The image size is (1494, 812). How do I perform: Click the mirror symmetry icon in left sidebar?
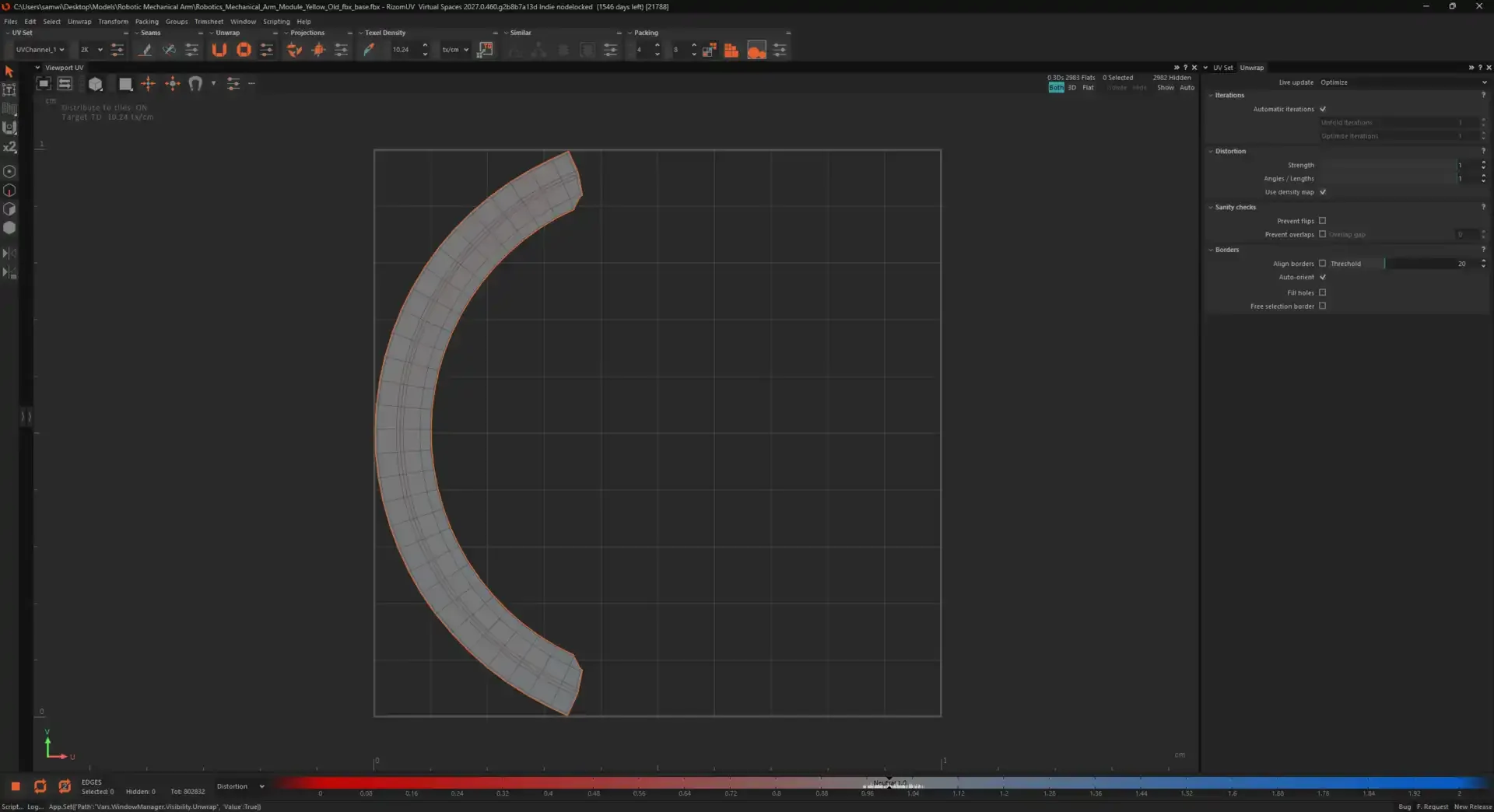(x=9, y=253)
